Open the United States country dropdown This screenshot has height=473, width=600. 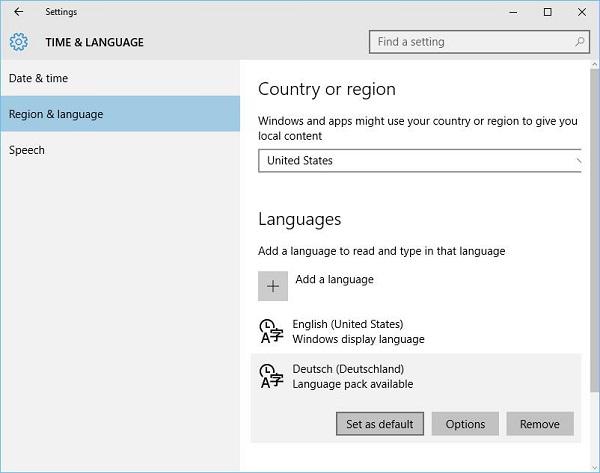click(420, 161)
